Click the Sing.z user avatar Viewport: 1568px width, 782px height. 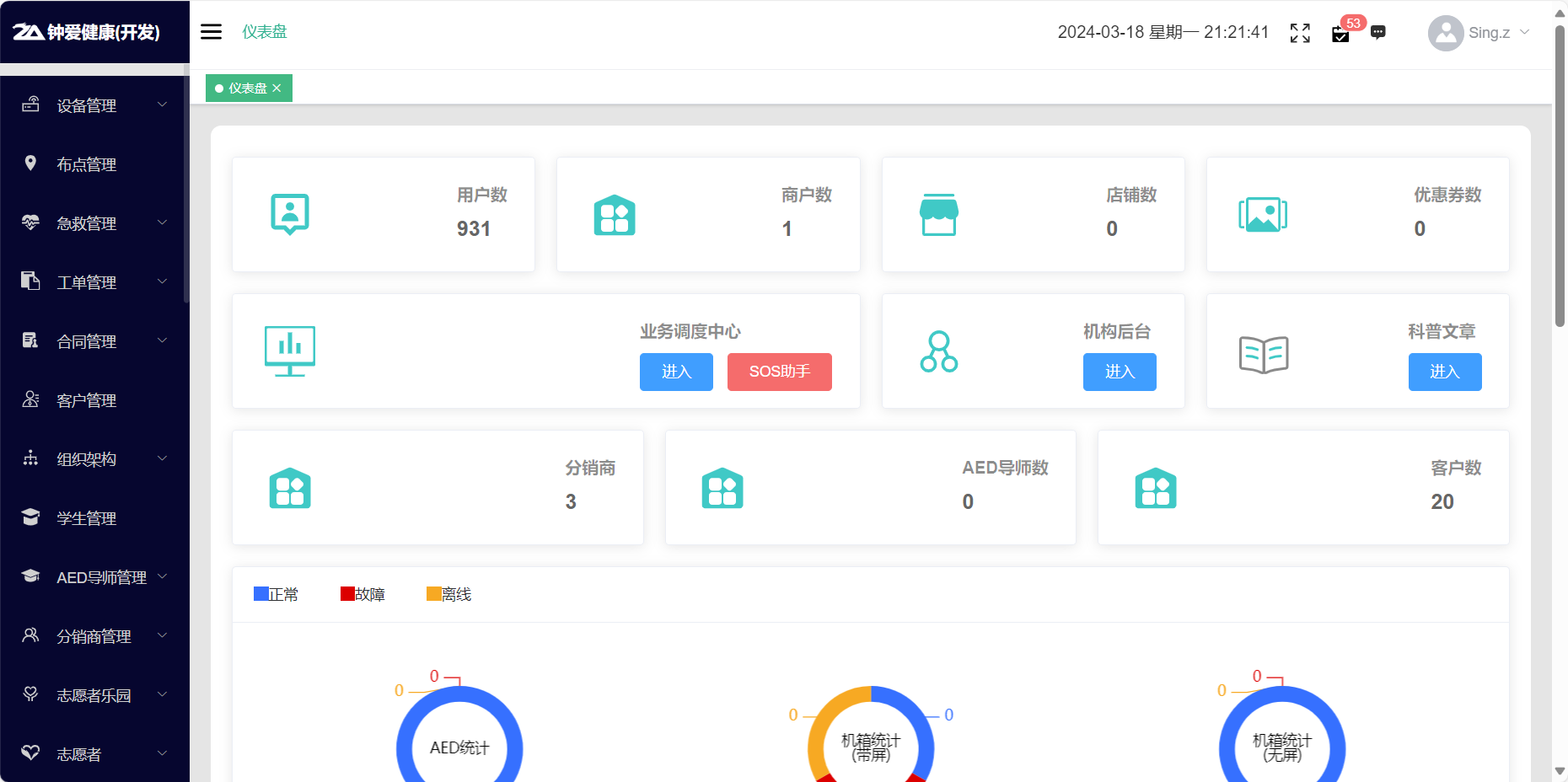(x=1446, y=33)
